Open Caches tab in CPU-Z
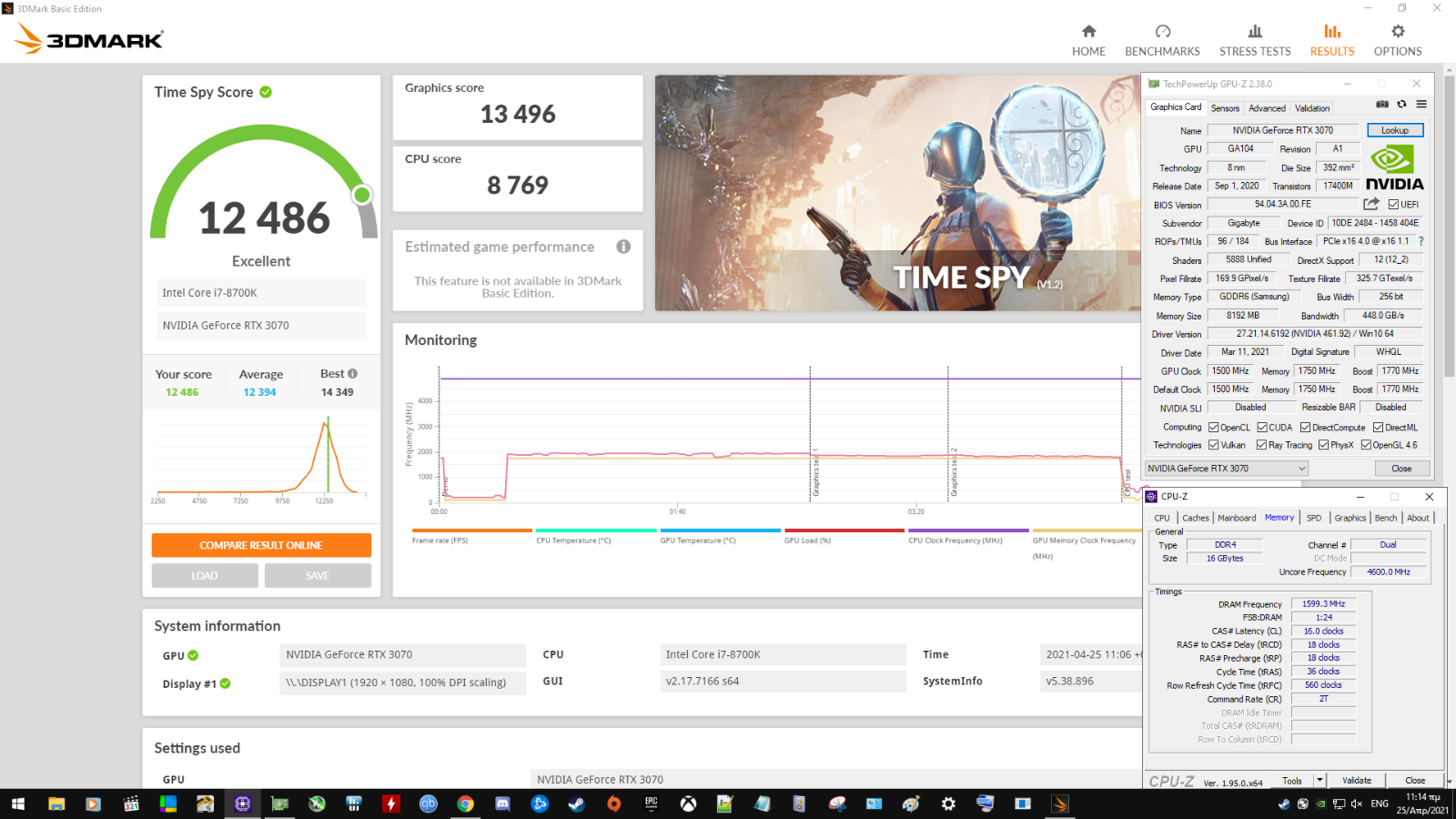The height and width of the screenshot is (819, 1456). tap(1196, 518)
